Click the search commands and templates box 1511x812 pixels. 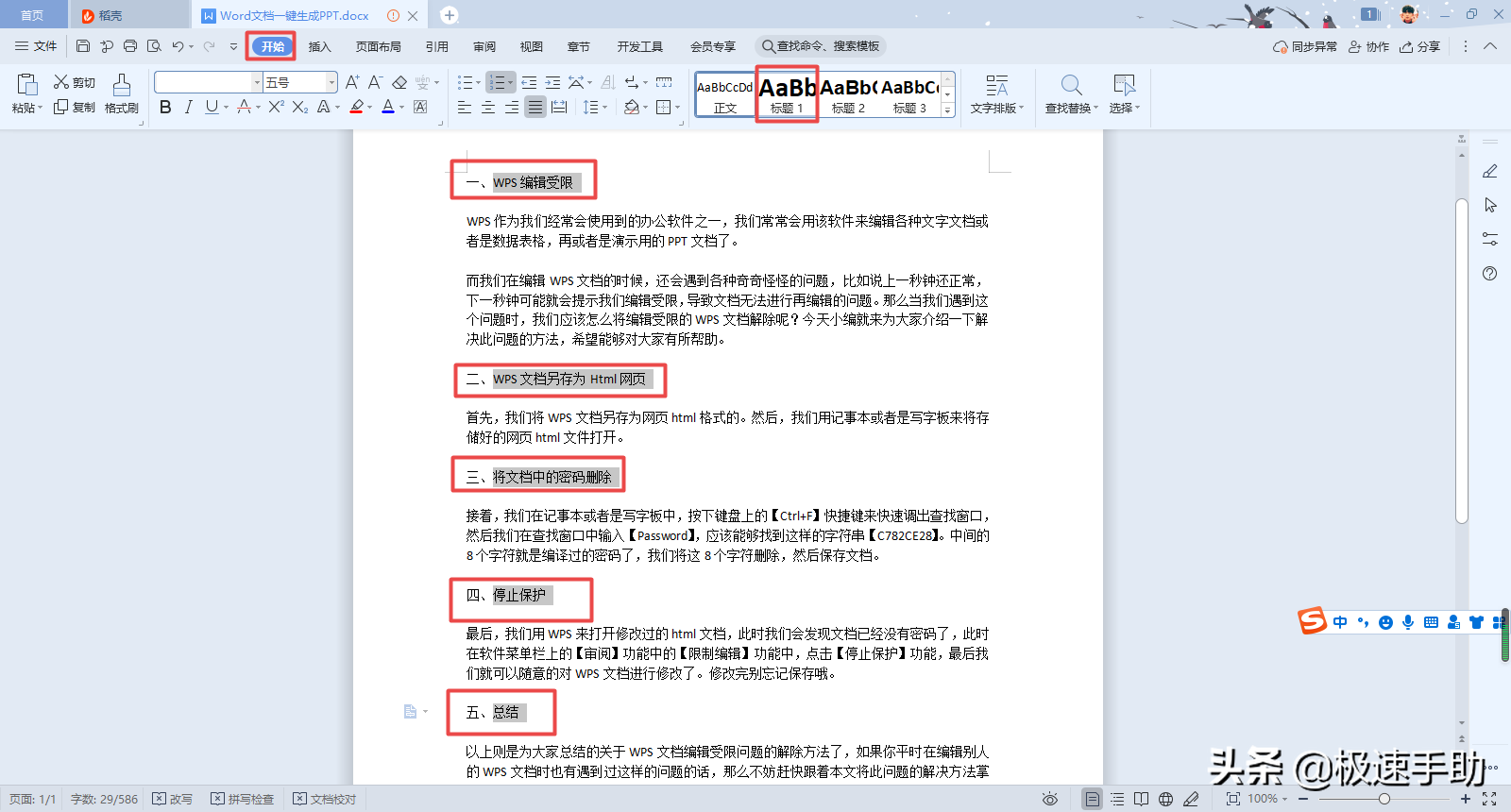(x=821, y=46)
